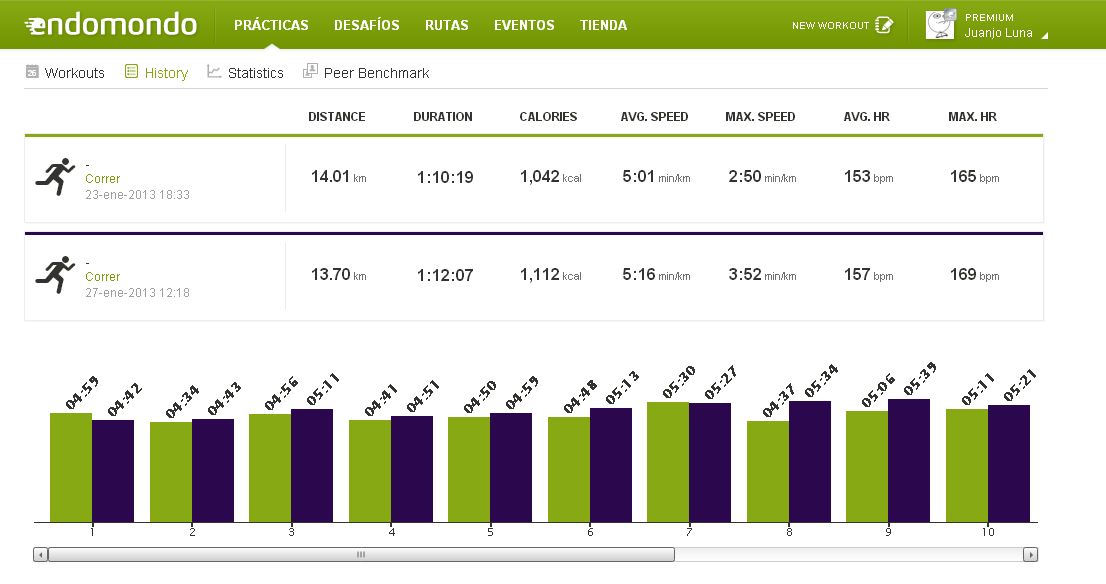Click the Peer Benchmark icon
1106x584 pixels.
pyautogui.click(x=310, y=71)
